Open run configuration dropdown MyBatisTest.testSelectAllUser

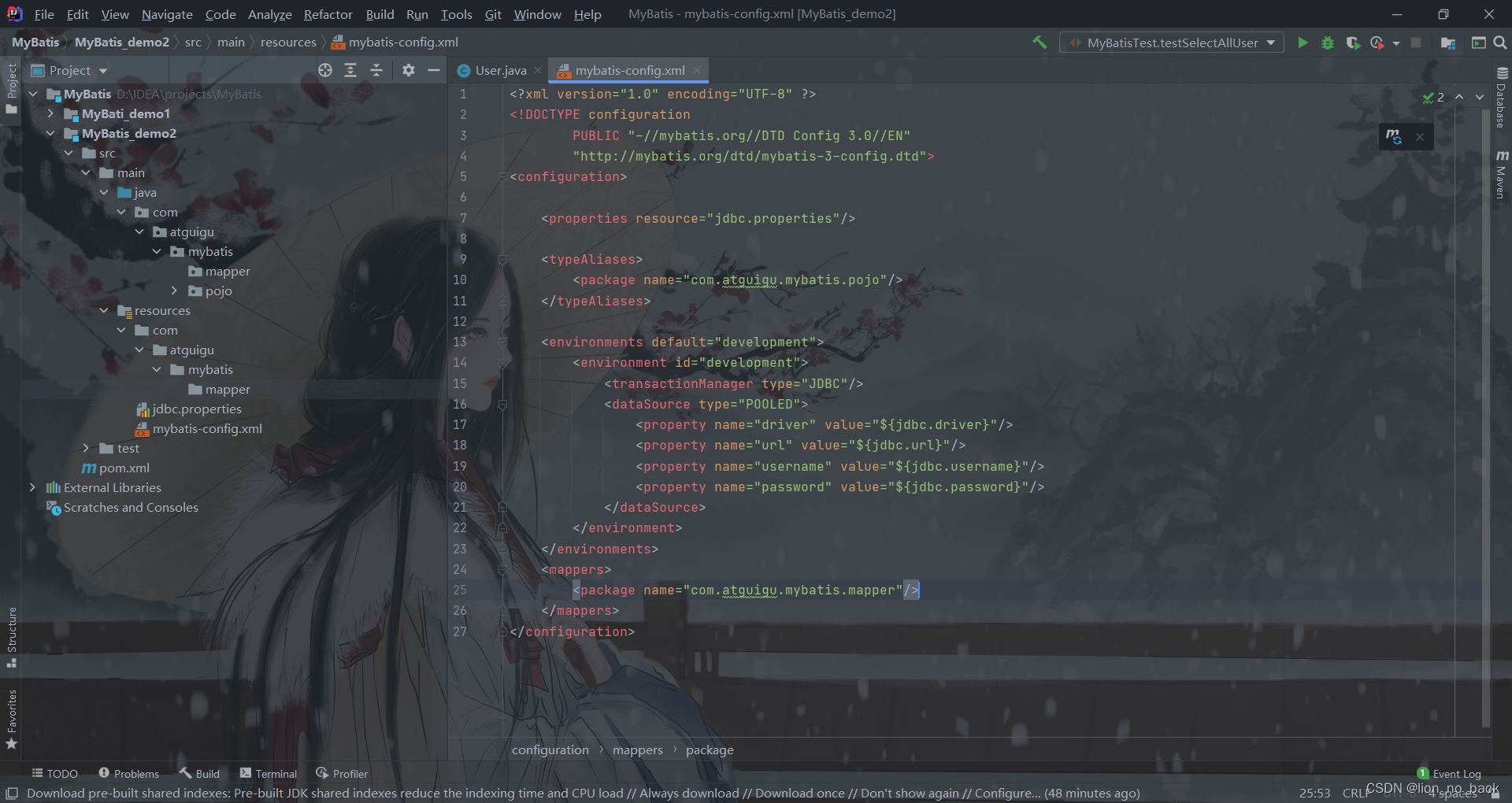click(x=1172, y=43)
